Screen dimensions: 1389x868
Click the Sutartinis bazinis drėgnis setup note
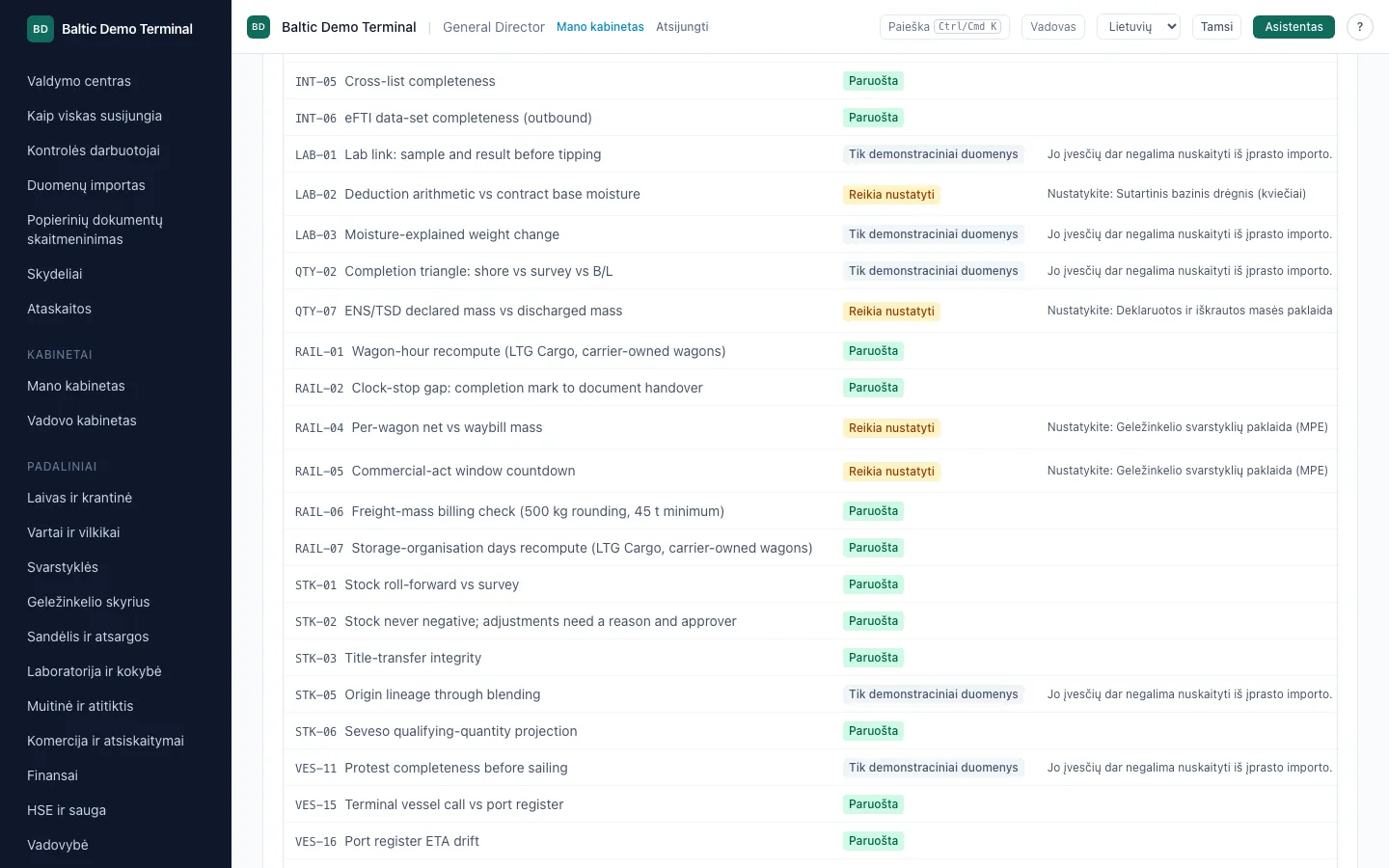coord(1177,194)
